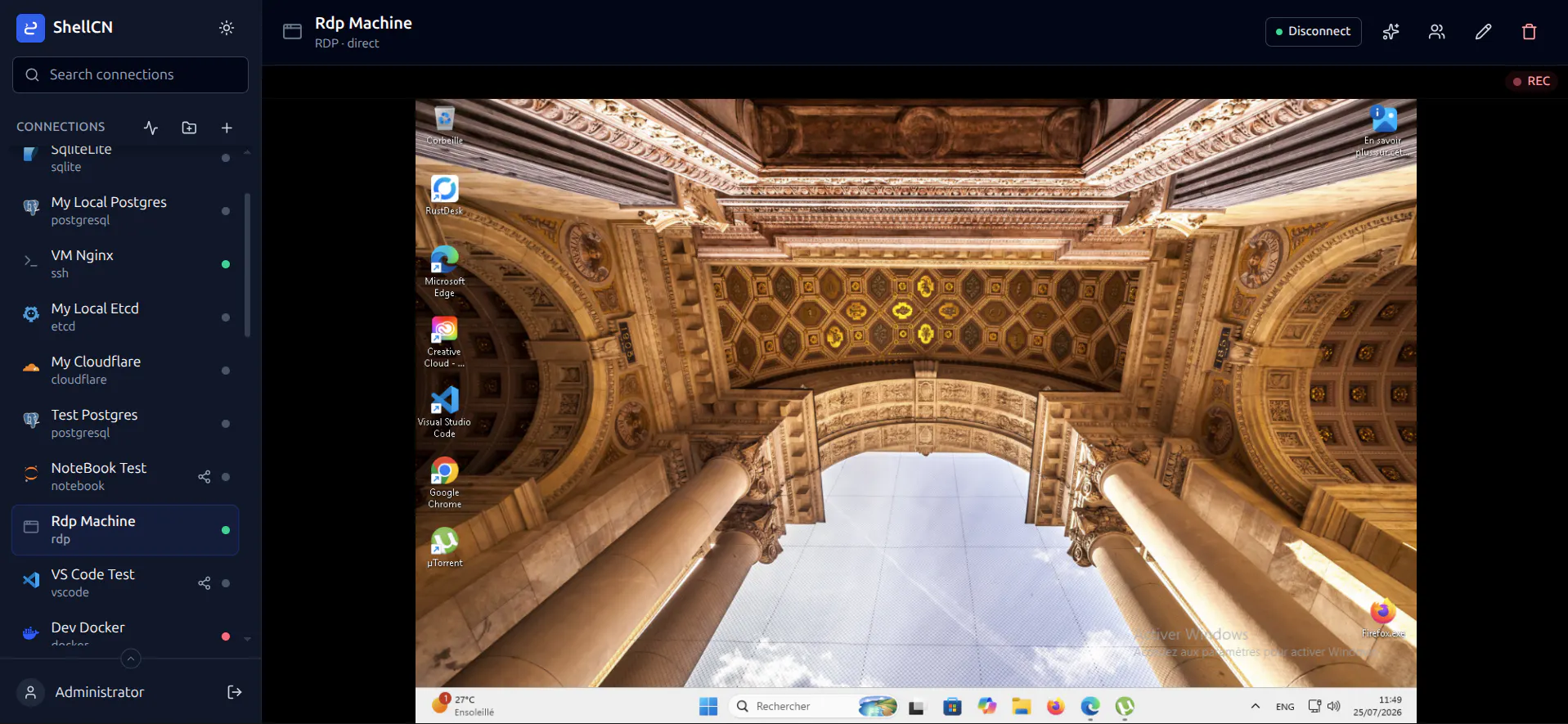Image resolution: width=1568 pixels, height=724 pixels.
Task: Select the µTorrent desktop shortcut
Action: [444, 547]
